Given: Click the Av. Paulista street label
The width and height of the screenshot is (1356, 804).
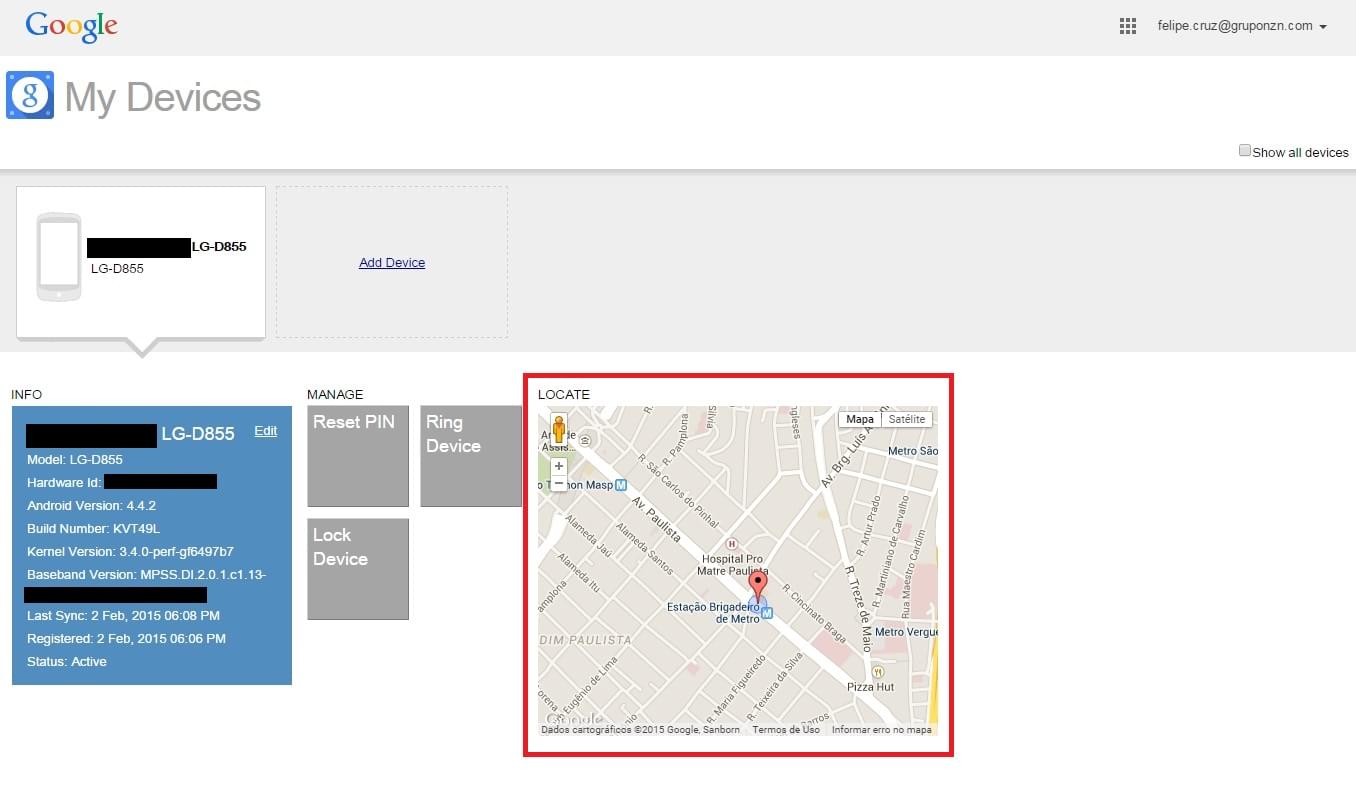Looking at the screenshot, I should [656, 518].
